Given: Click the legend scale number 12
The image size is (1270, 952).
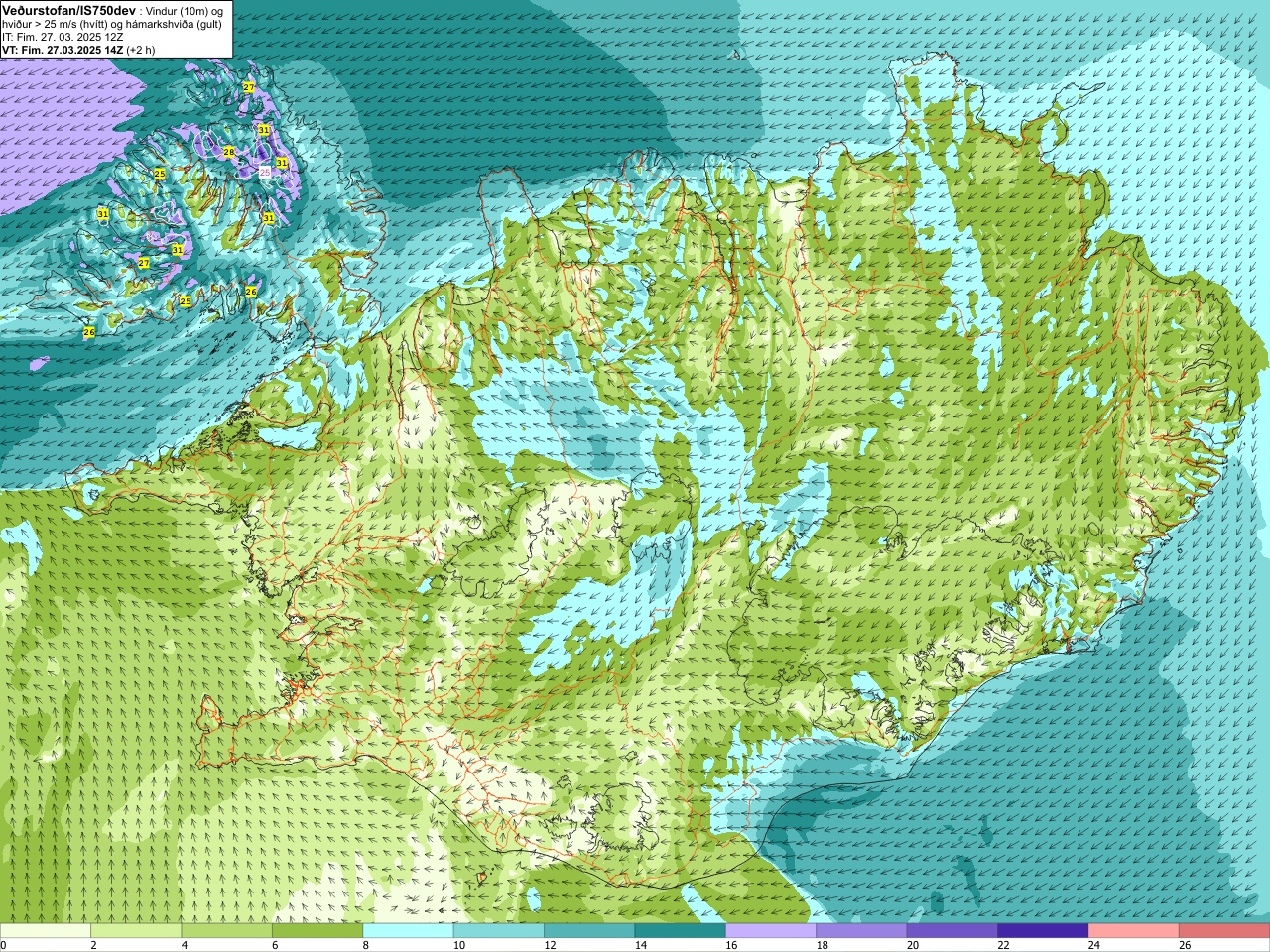Looking at the screenshot, I should (550, 945).
